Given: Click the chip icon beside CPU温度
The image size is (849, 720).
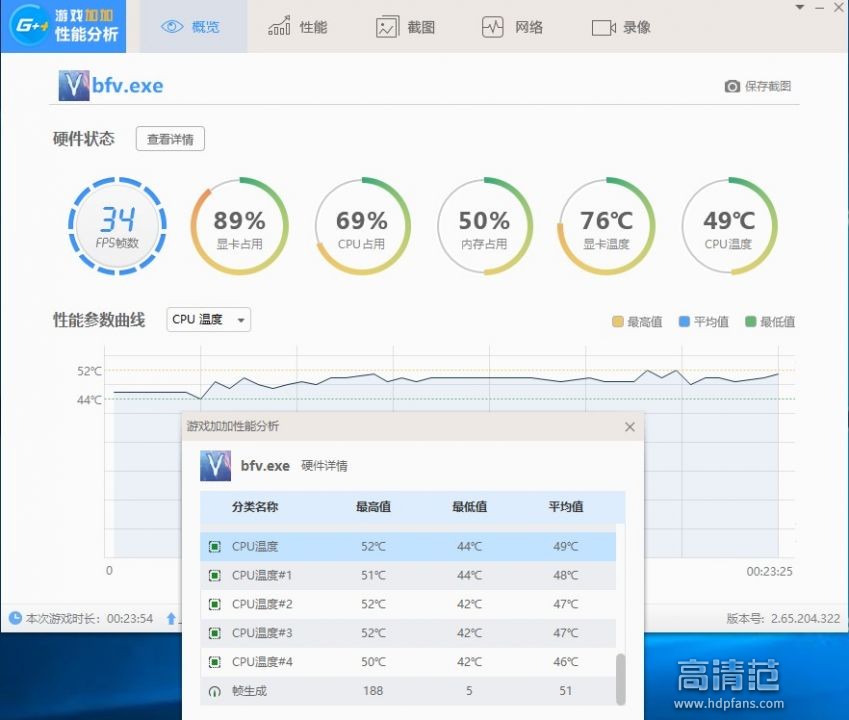Looking at the screenshot, I should click(214, 547).
